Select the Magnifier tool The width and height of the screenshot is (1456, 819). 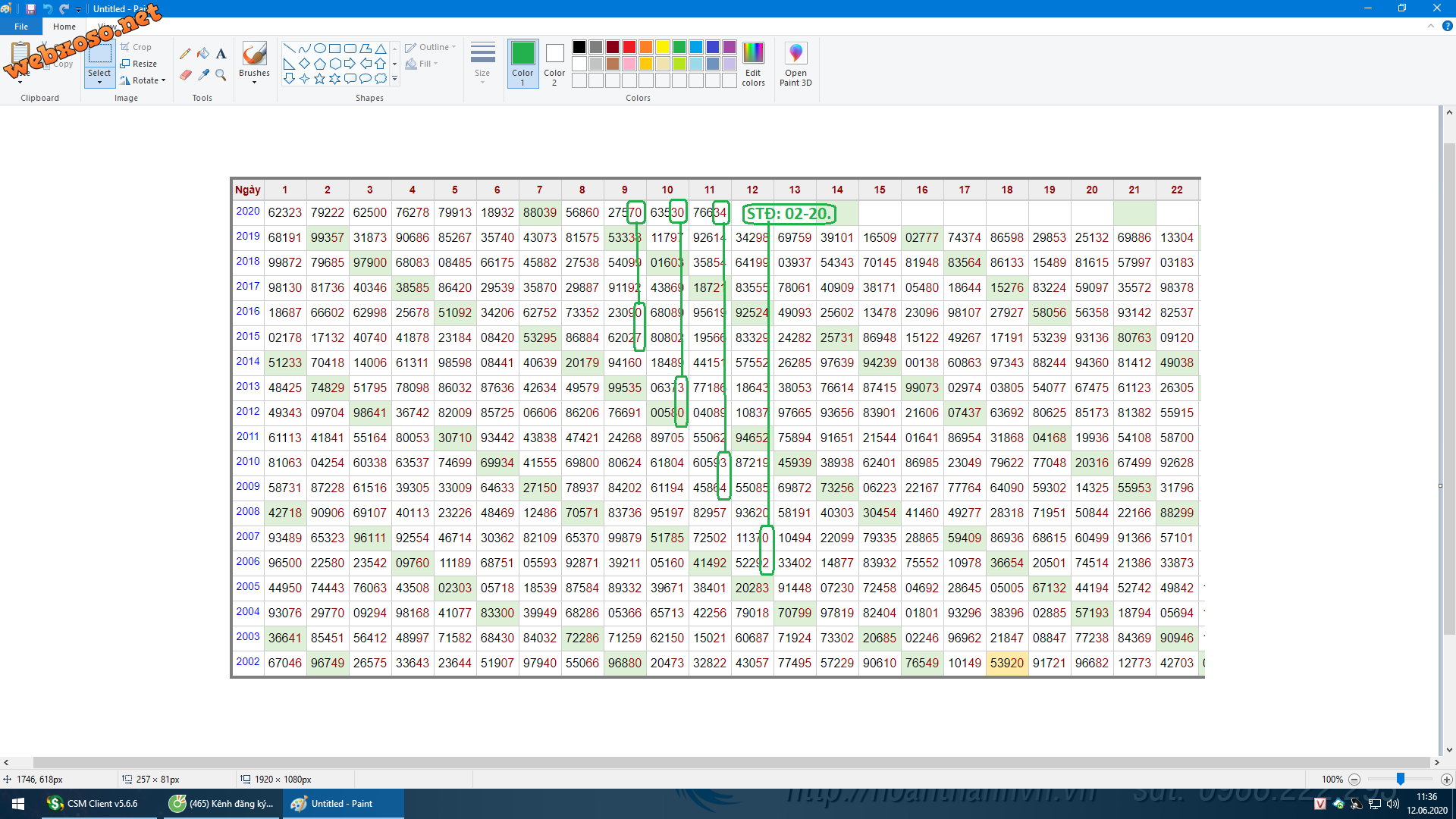[x=221, y=74]
